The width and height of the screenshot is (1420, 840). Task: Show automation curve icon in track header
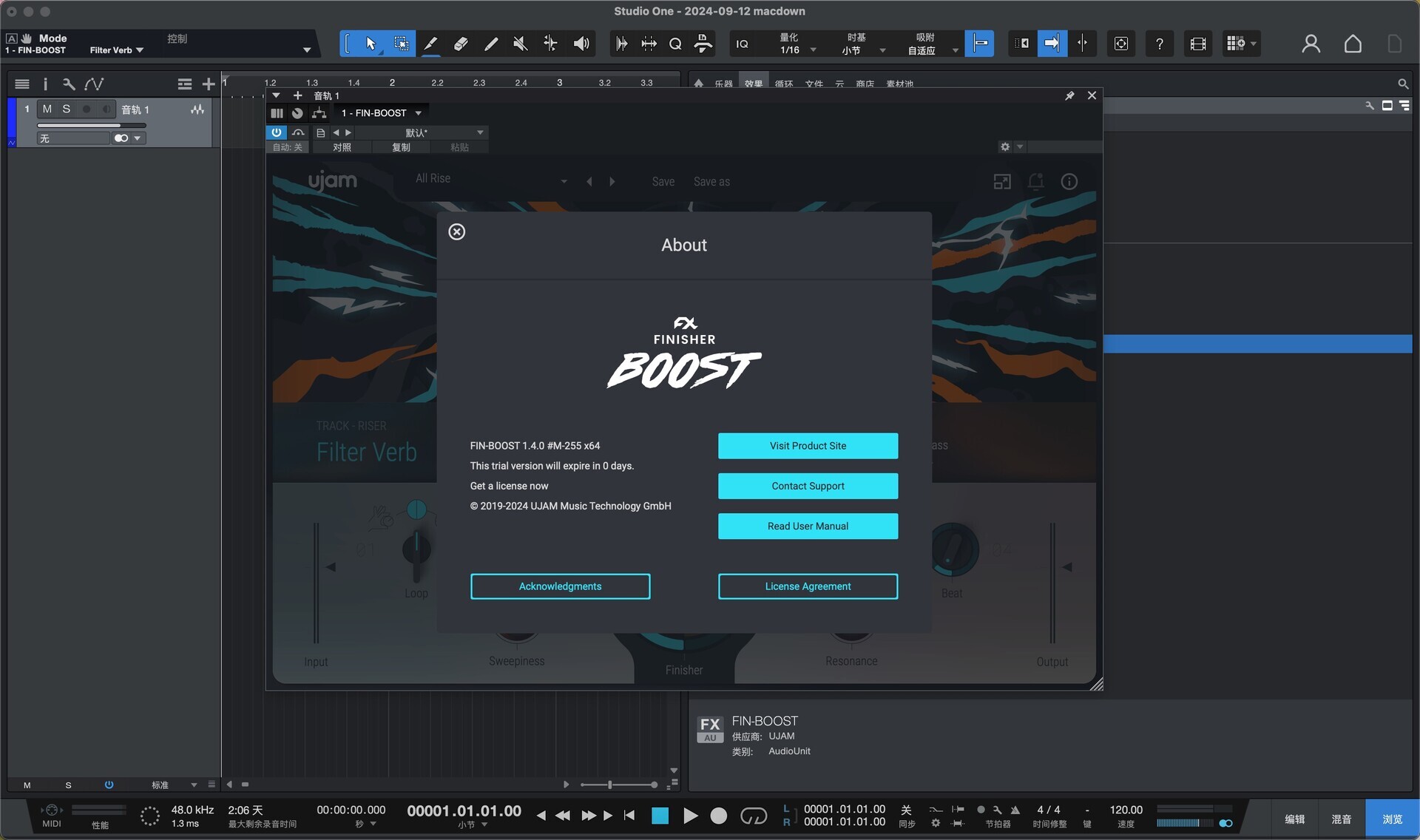click(94, 84)
